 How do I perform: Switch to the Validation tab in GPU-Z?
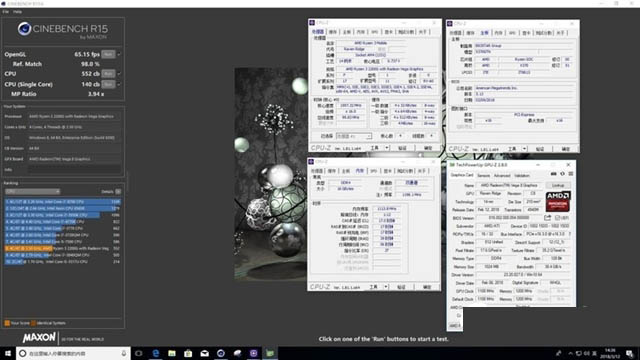(x=522, y=176)
